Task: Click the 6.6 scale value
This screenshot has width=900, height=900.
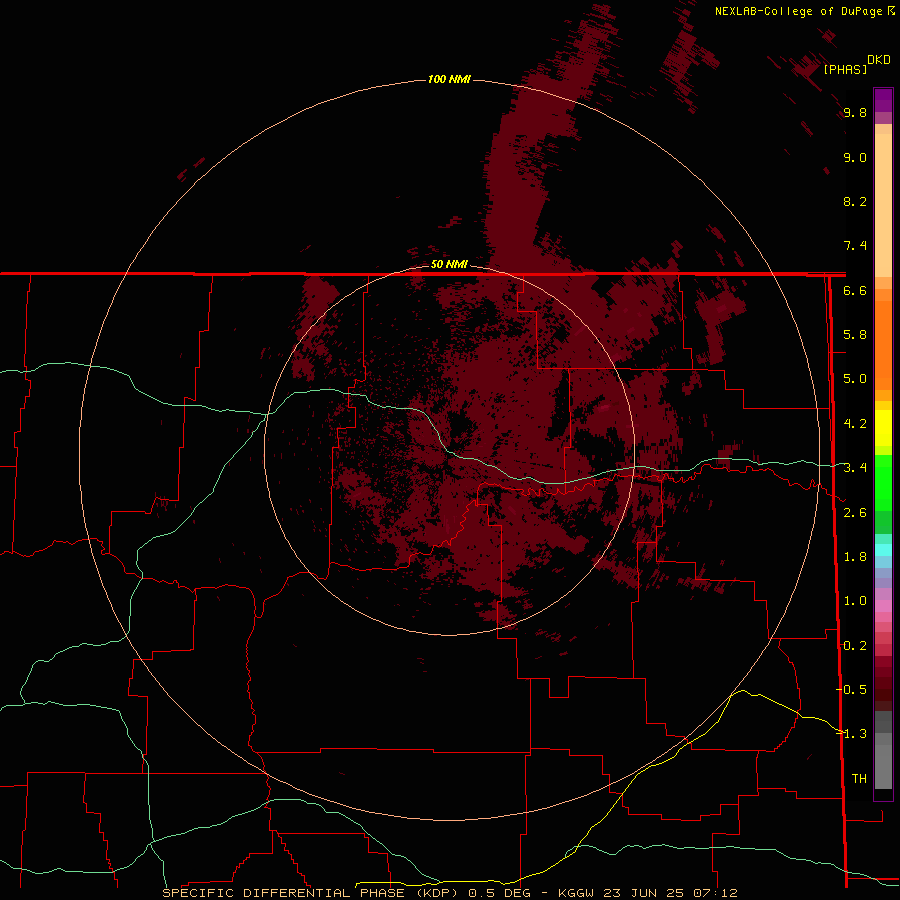Action: click(855, 290)
